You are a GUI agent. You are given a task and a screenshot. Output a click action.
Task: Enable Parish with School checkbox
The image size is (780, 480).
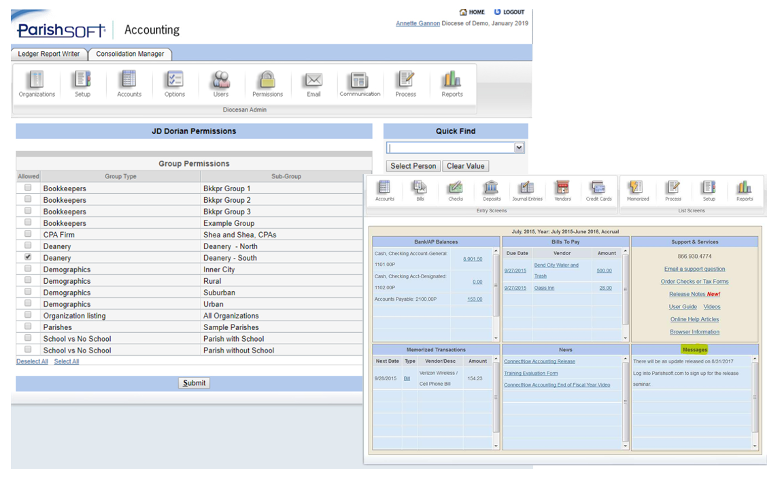coord(28,338)
